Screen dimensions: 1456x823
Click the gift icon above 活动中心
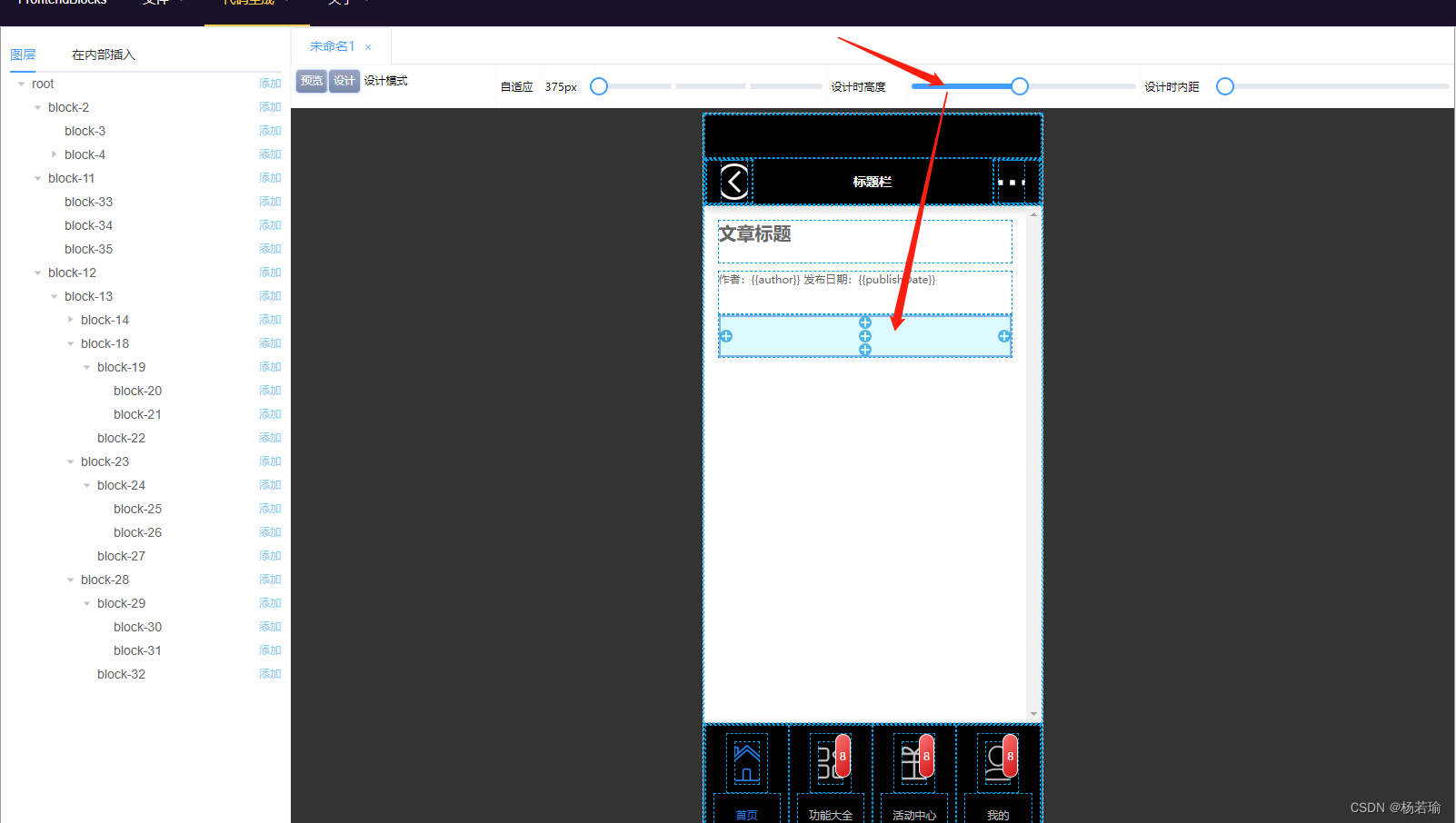click(x=912, y=763)
